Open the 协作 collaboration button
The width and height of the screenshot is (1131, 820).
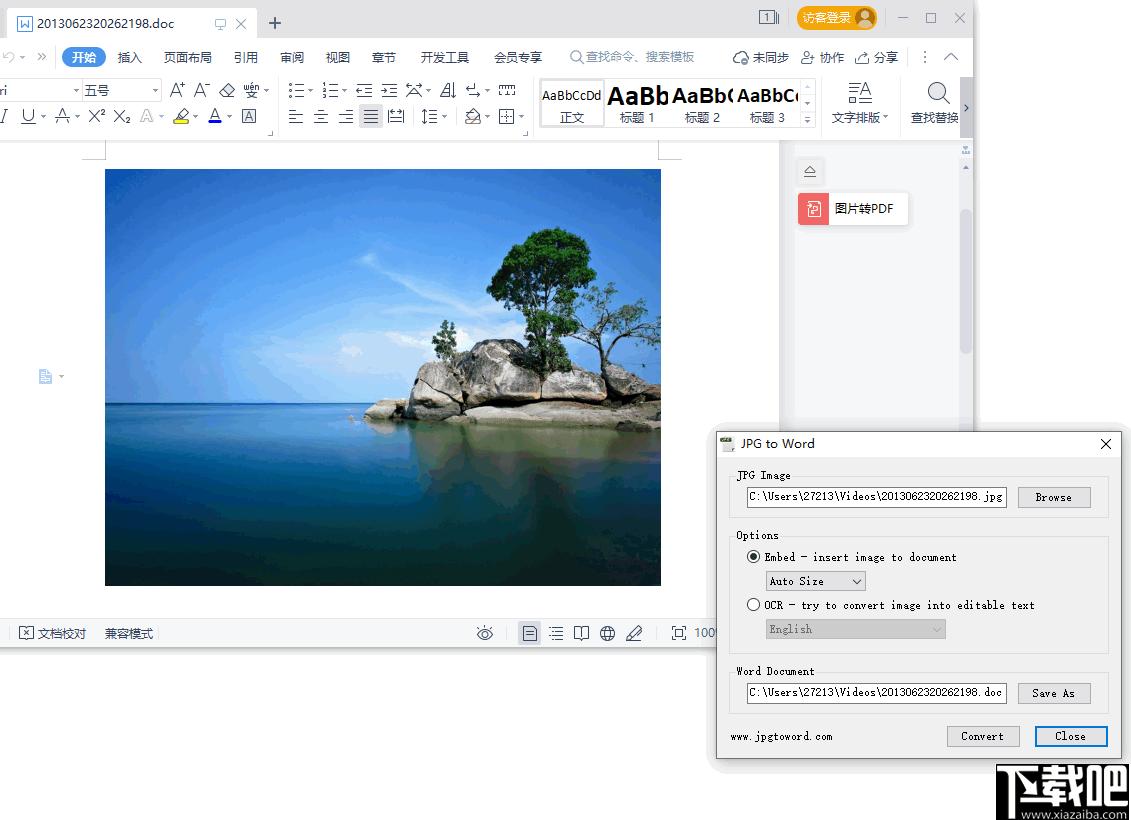[x=822, y=57]
